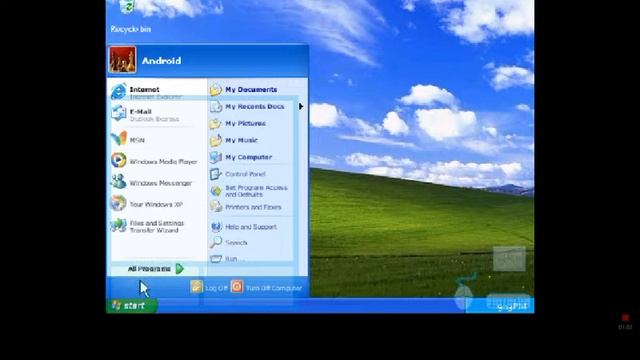
Task: Click the My Documents text label
Action: pos(251,89)
